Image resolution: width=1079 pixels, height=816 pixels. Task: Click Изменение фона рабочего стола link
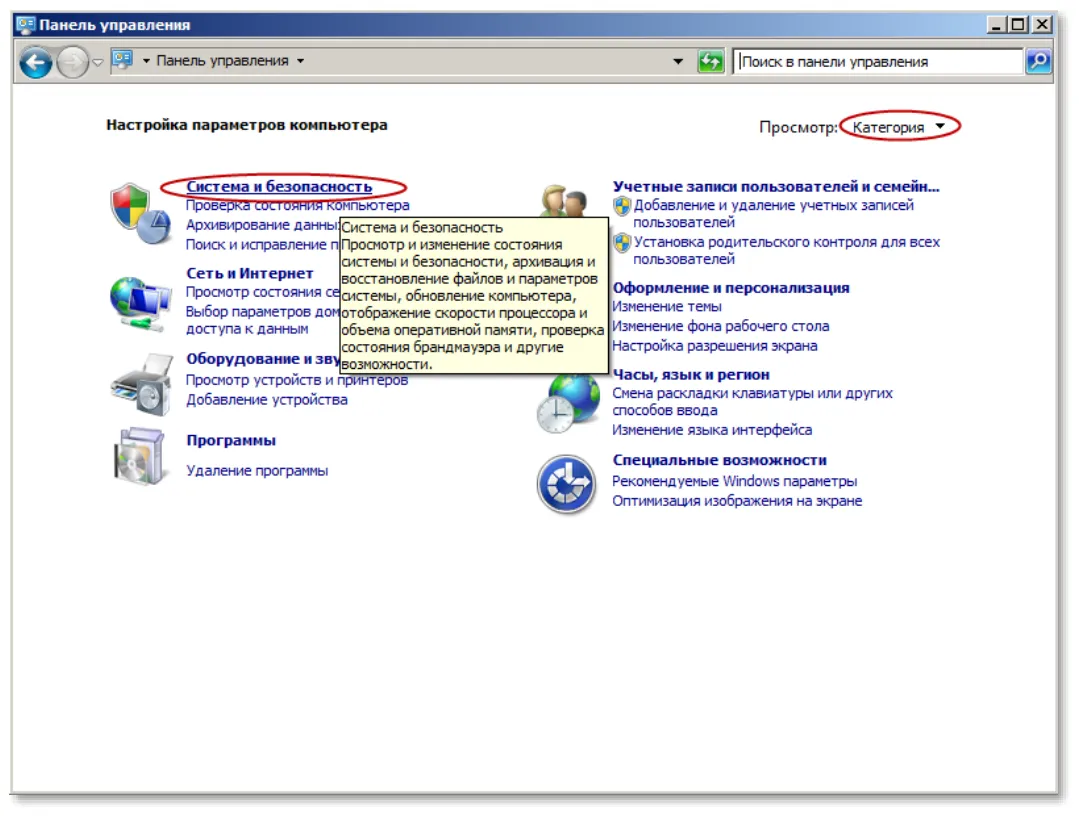(720, 326)
